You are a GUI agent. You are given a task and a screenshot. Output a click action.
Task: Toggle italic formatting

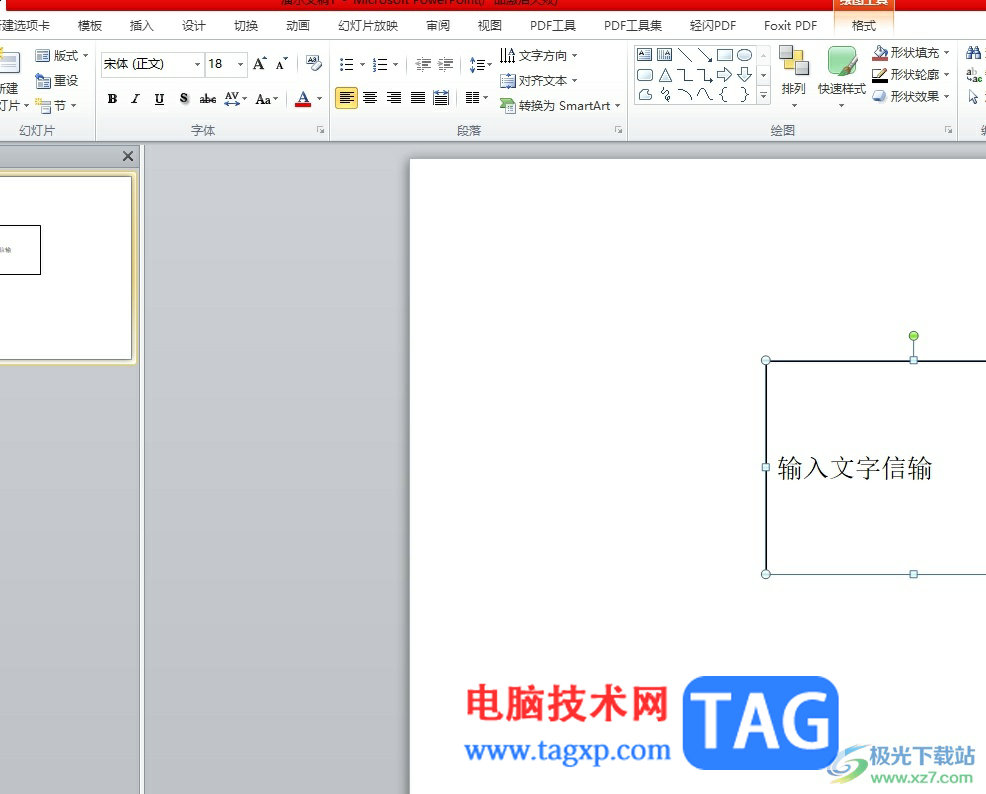tap(135, 99)
